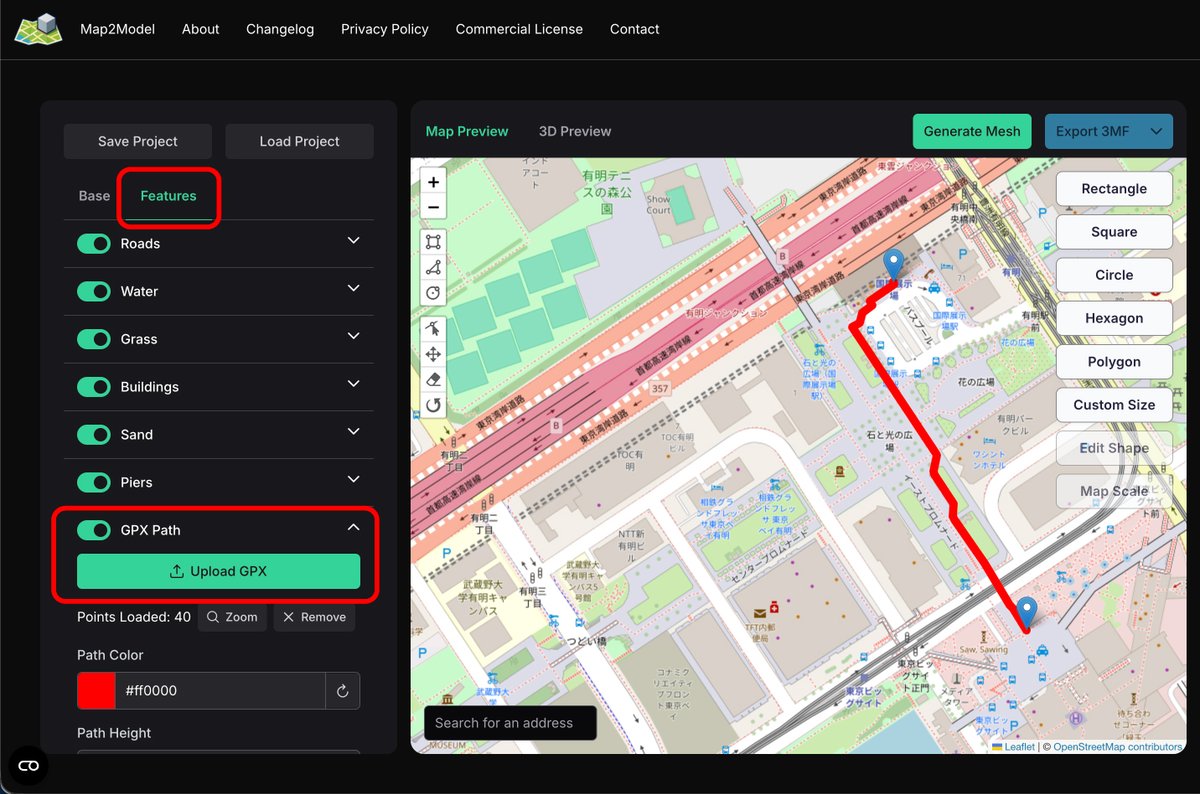Choose the Circle shape button
Image resolution: width=1200 pixels, height=794 pixels.
[x=1114, y=275]
